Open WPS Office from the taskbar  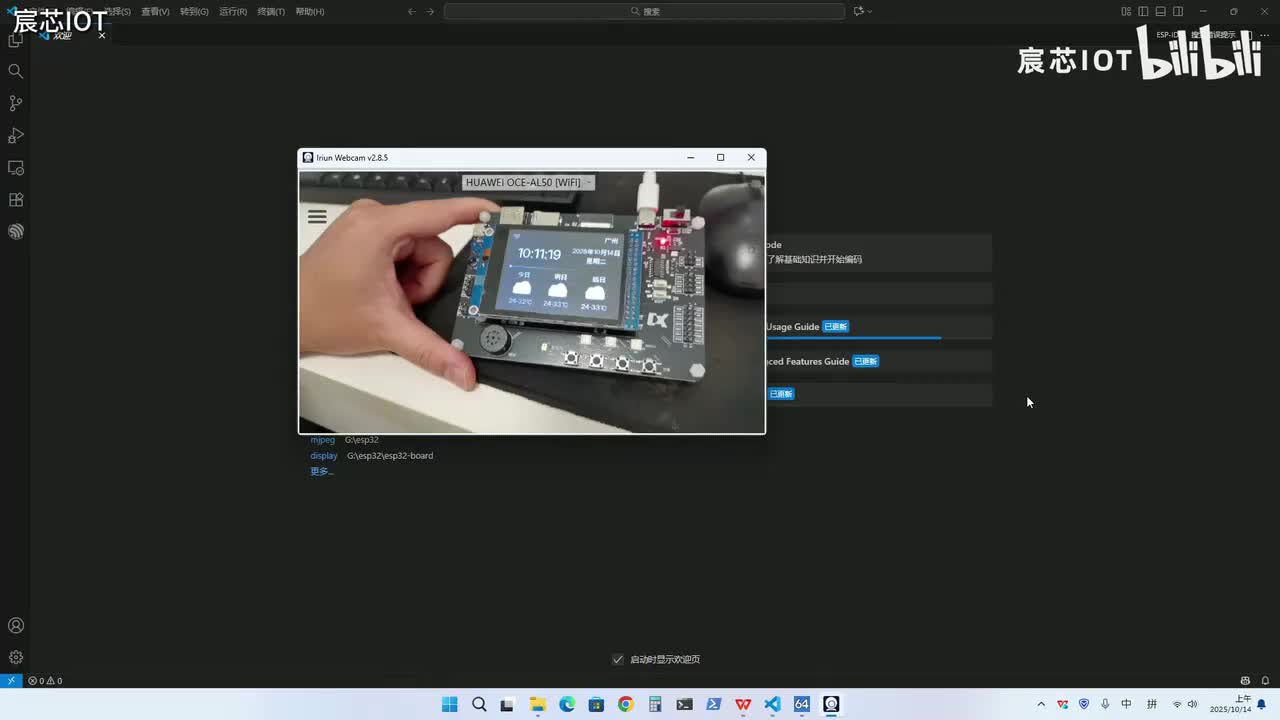point(743,704)
